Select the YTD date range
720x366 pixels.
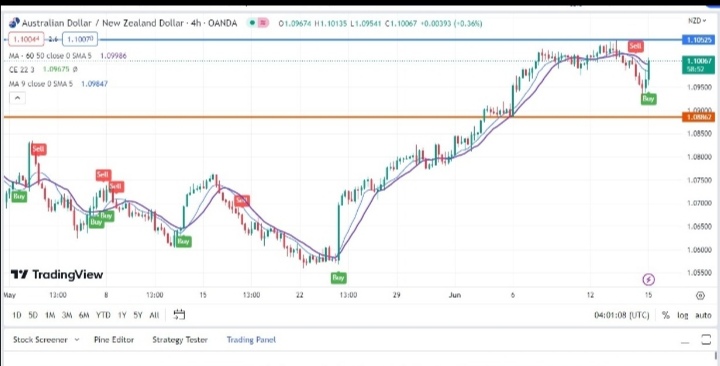[103, 315]
